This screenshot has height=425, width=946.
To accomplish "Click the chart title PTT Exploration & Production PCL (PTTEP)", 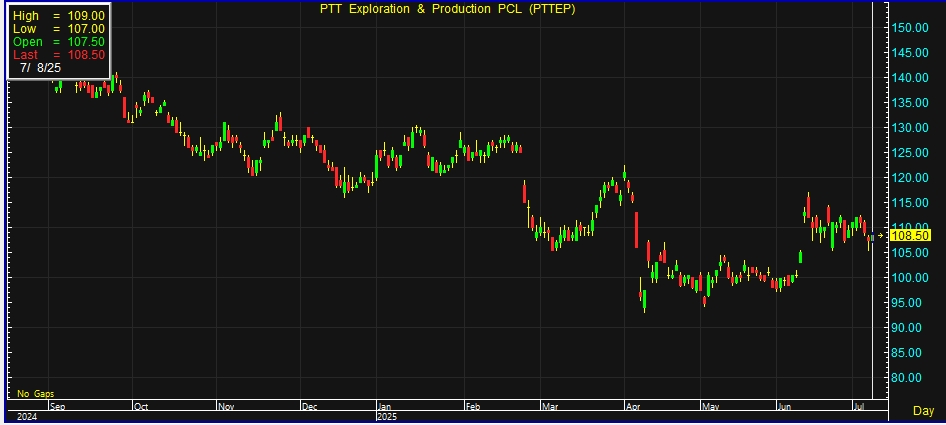I will [446, 8].
